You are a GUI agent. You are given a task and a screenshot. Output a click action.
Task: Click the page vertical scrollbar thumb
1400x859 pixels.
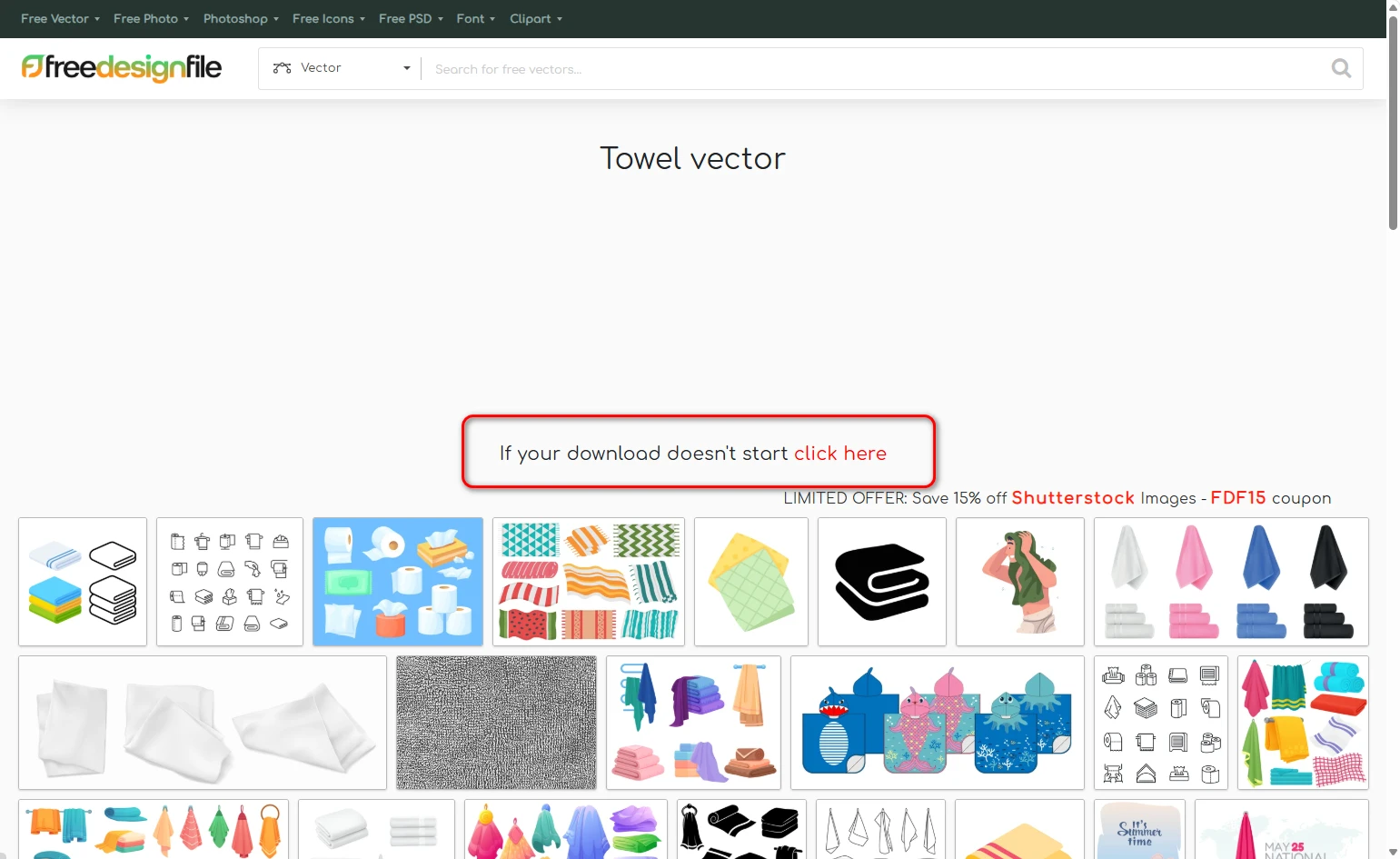pos(1393,118)
